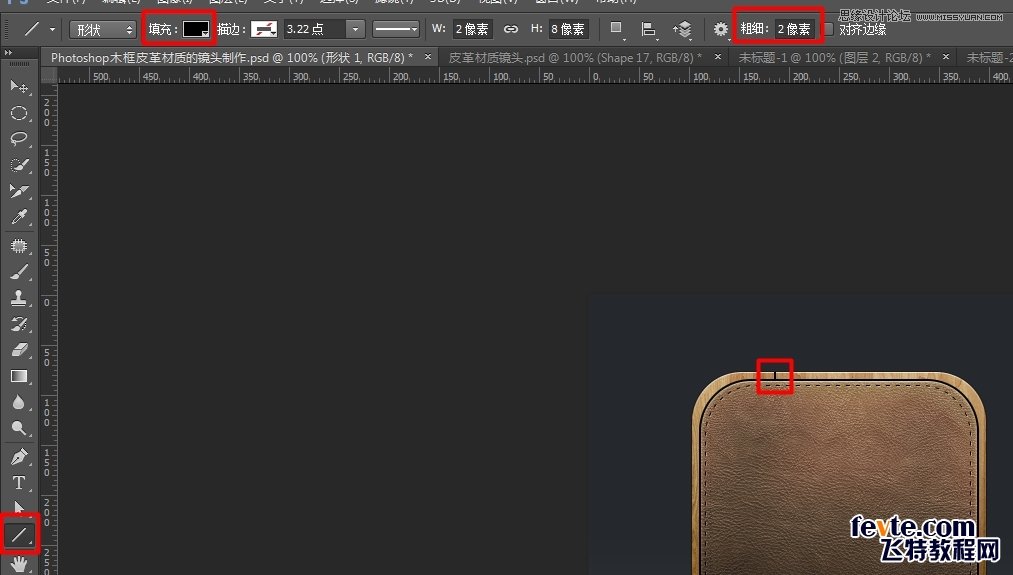Image resolution: width=1013 pixels, height=575 pixels.
Task: Click the 粗细 weight field
Action: point(794,29)
